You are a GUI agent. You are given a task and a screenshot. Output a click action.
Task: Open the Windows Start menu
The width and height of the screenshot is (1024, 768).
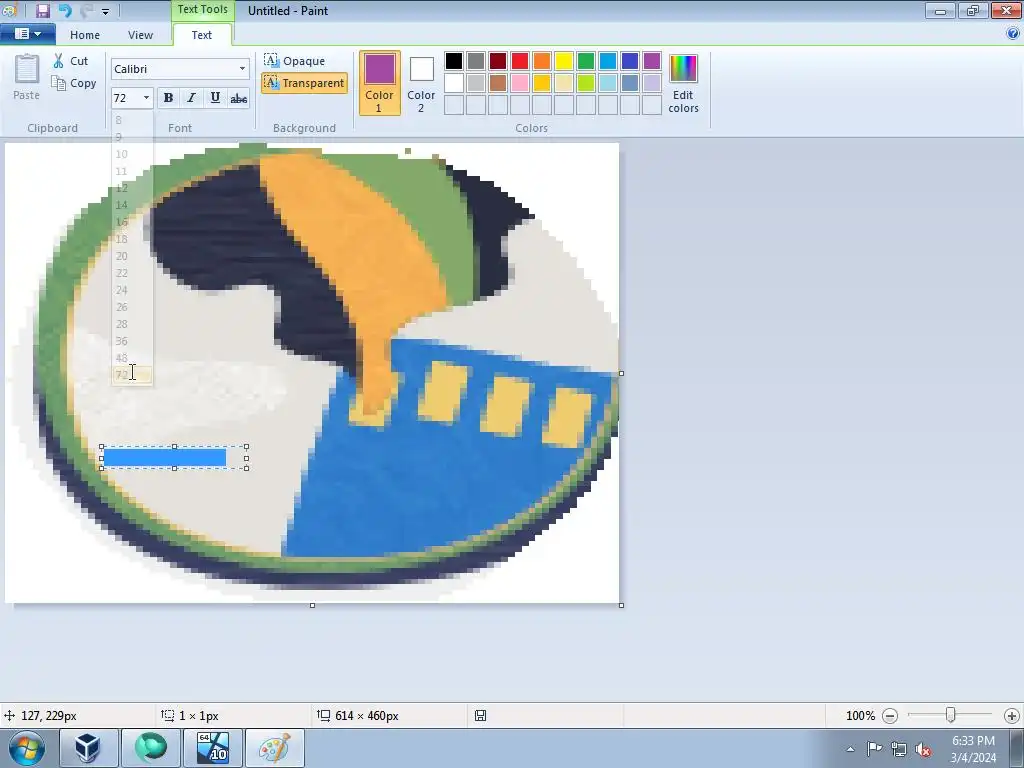pos(27,748)
